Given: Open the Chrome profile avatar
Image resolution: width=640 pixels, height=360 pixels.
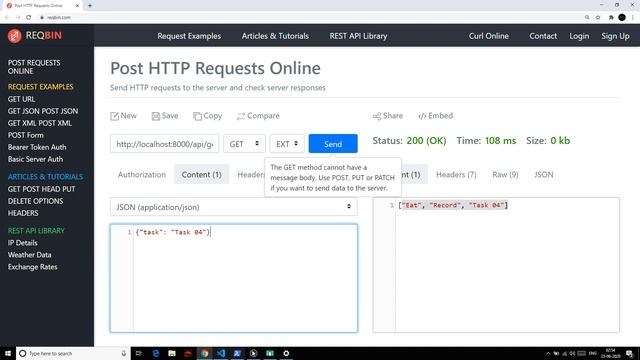Looking at the screenshot, I should [622, 17].
